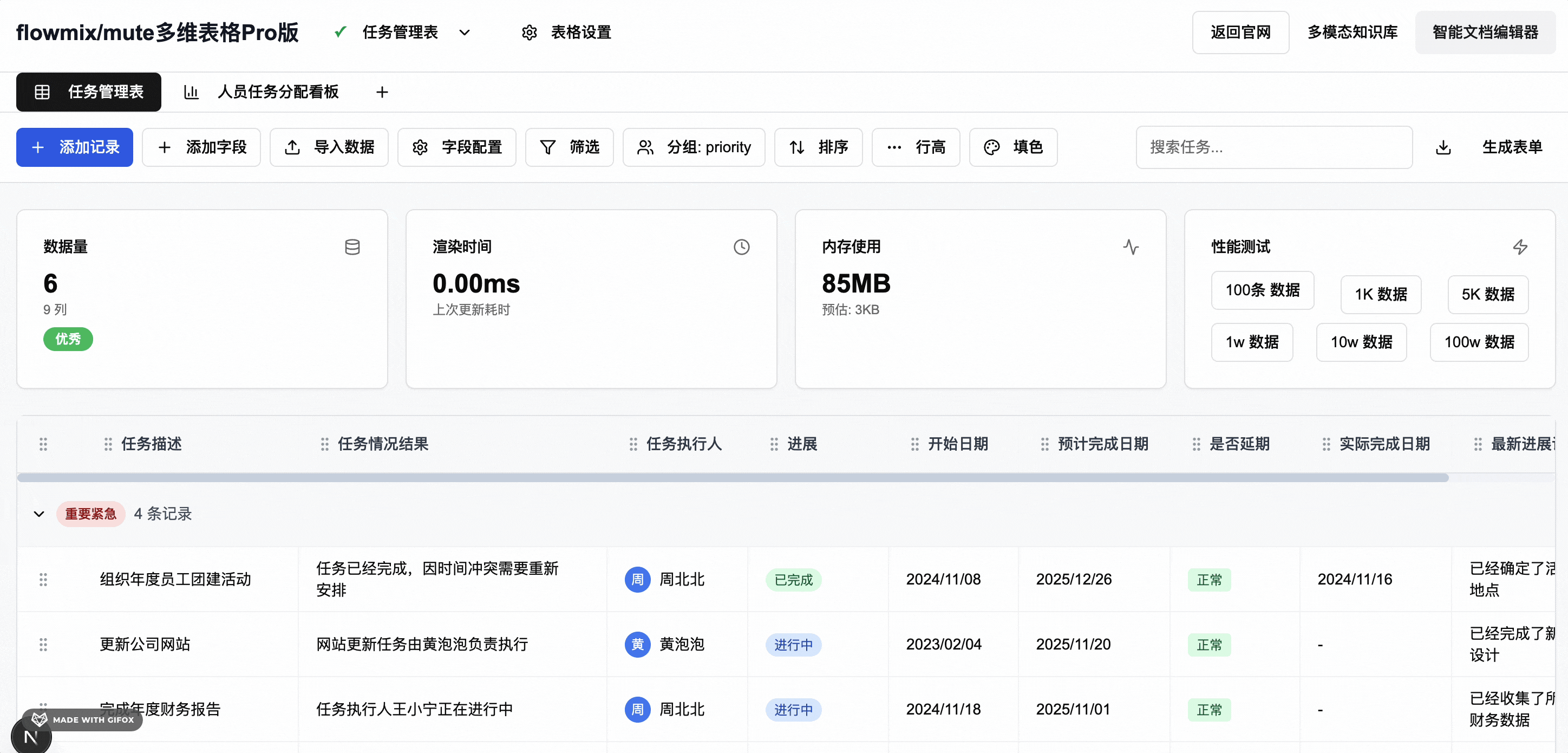This screenshot has width=1568, height=753.
Task: Switch to the 任务管理表 view tab
Action: point(88,92)
